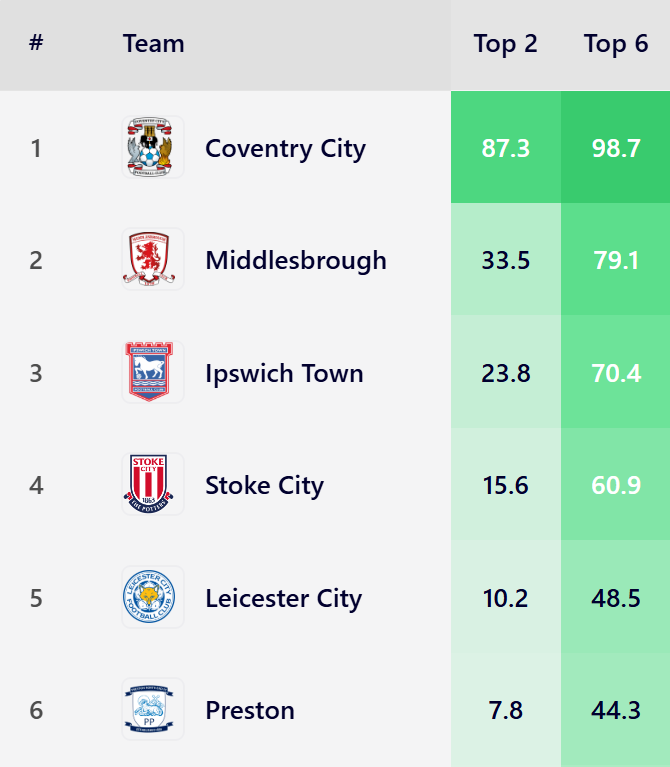Click the # rank column header
Viewport: 670px width, 767px height.
click(36, 44)
